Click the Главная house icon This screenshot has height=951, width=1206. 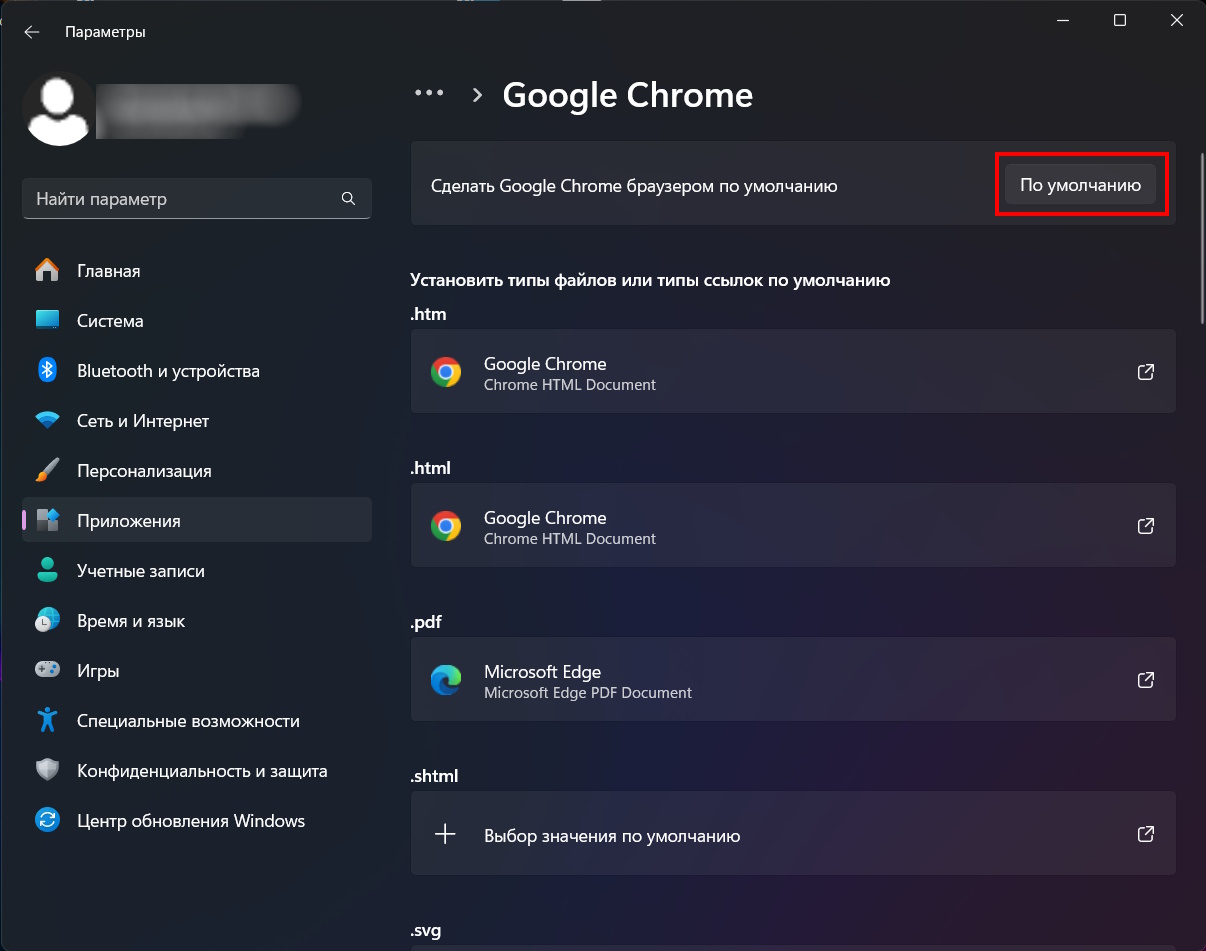click(x=47, y=271)
